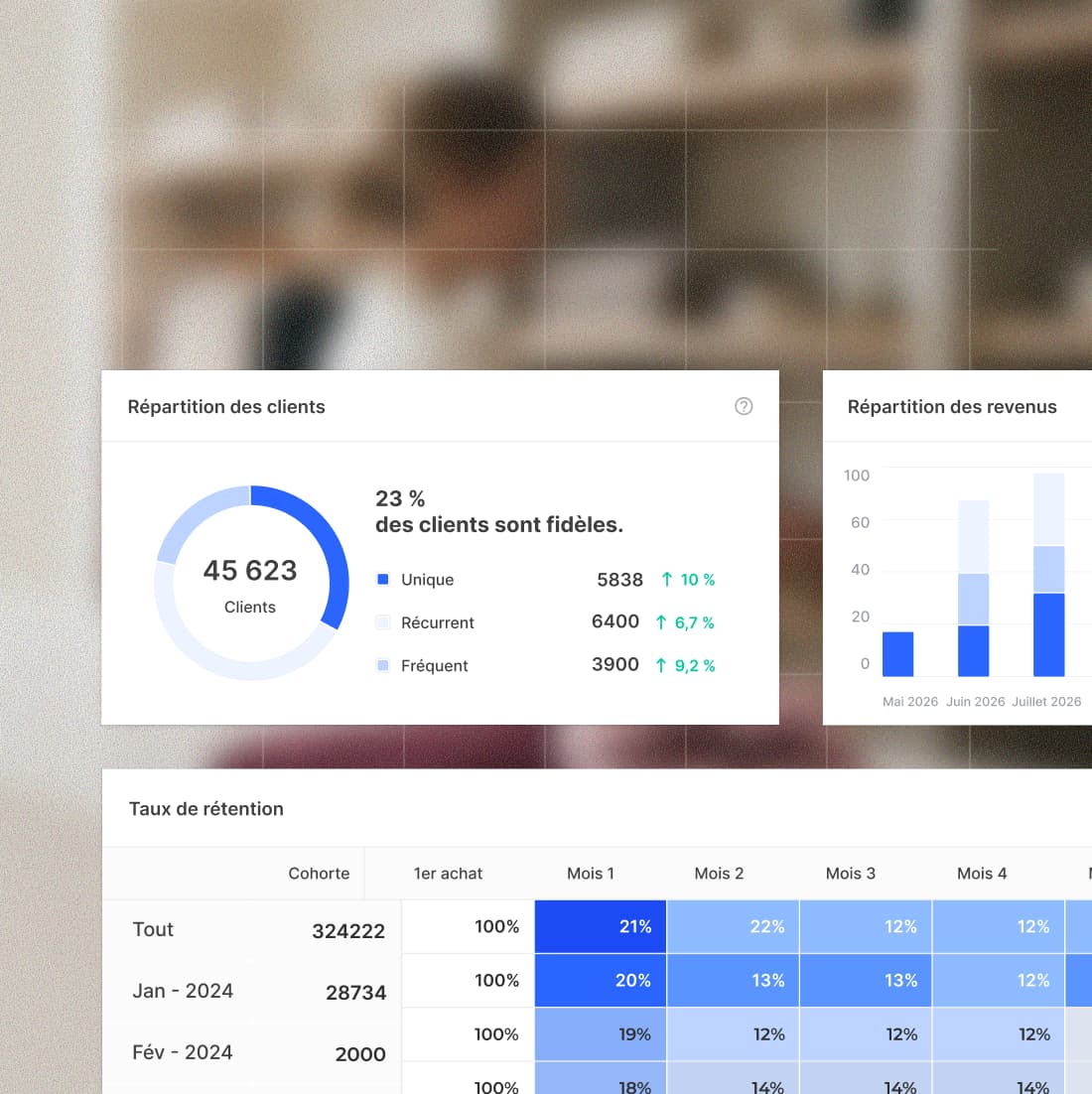Viewport: 1092px width, 1094px height.
Task: Click the Fréquent legend swatch
Action: point(382,665)
